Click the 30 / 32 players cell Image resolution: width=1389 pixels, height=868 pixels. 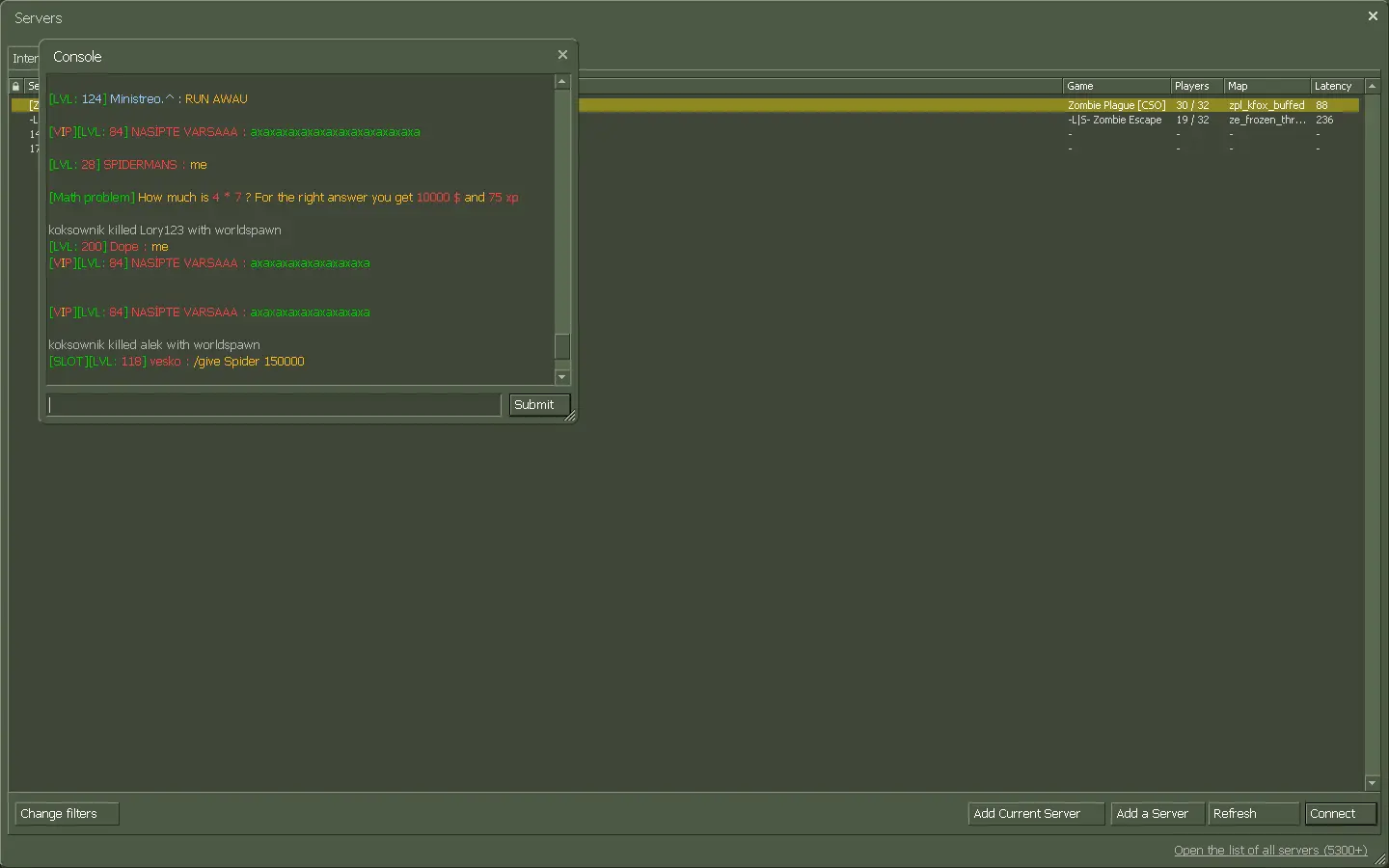pyautogui.click(x=1192, y=105)
